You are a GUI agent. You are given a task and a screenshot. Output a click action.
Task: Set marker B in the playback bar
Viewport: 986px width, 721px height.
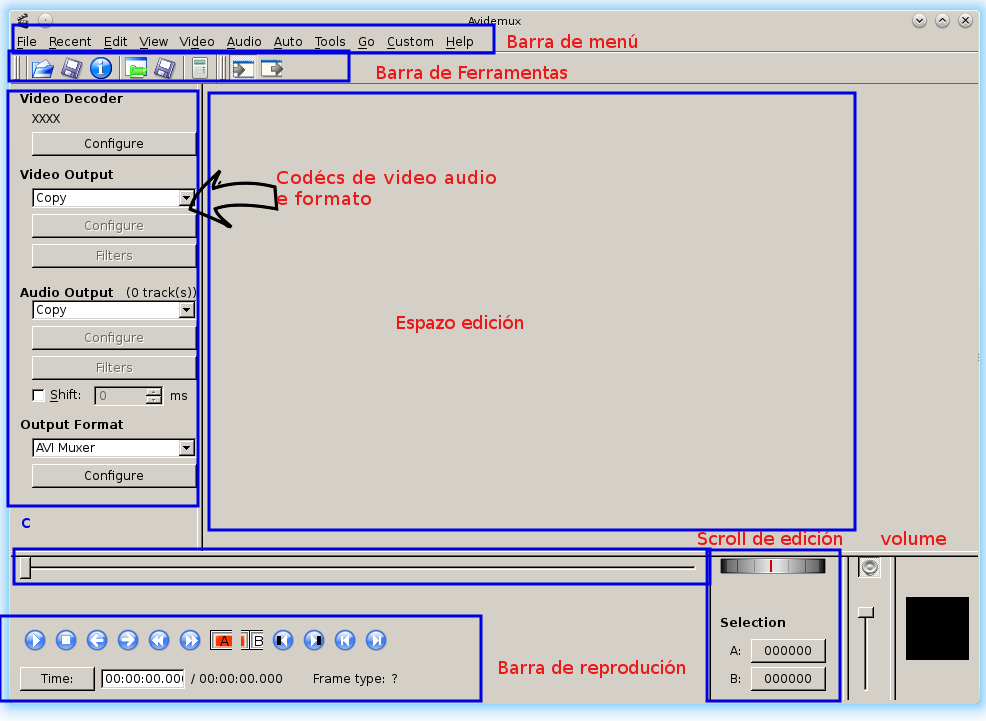[253, 640]
